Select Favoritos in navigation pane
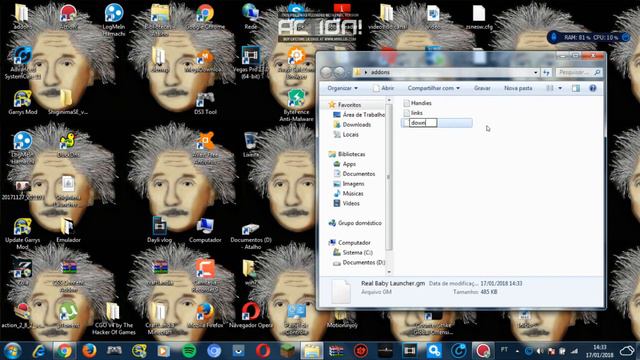Screen dimensions: 640x360 pos(345,105)
